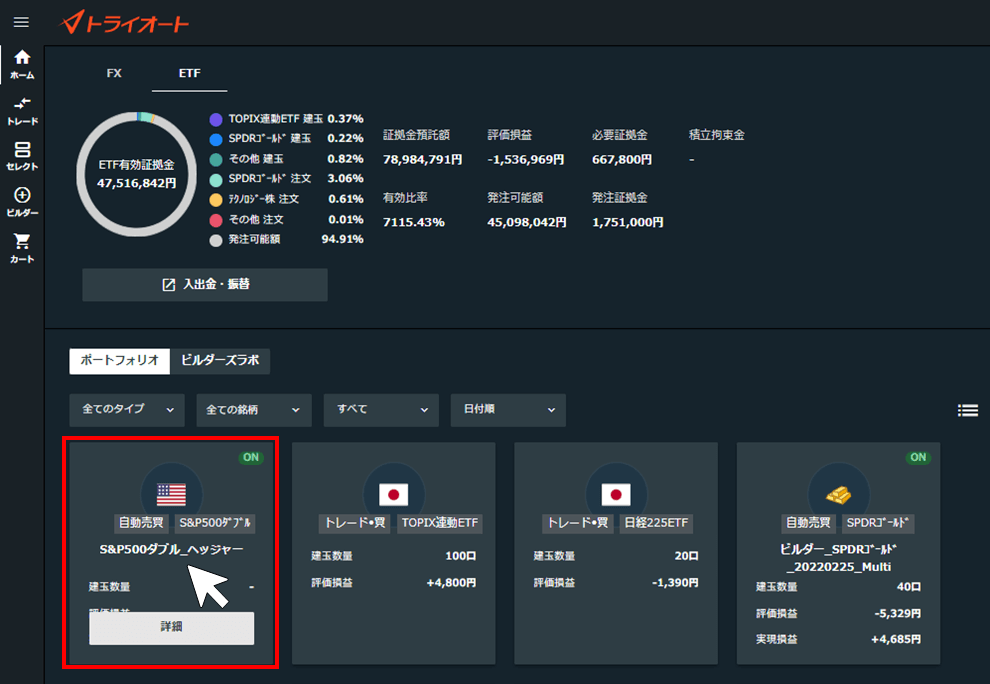Click teal その他 建玉 legend swatch
The image size is (990, 684).
[216, 160]
